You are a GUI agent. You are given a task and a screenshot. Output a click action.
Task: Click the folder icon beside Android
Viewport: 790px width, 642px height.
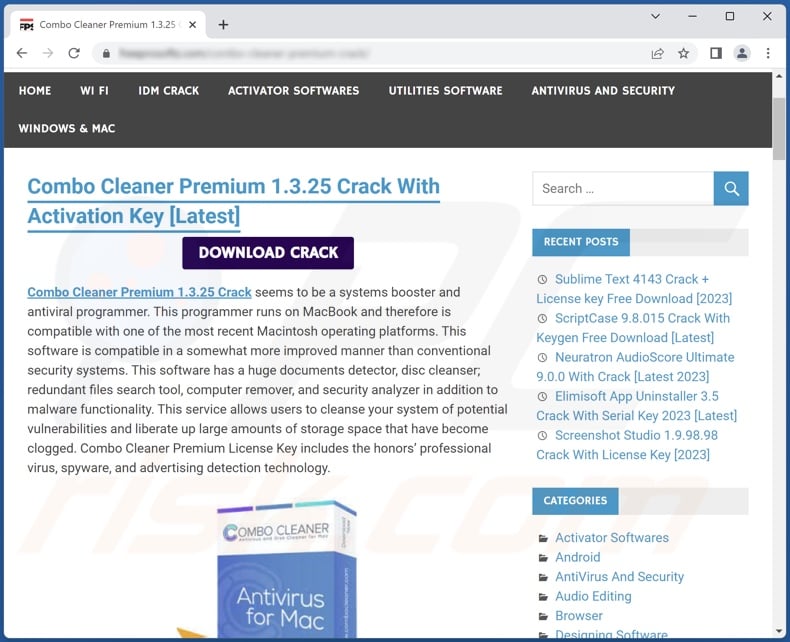pyautogui.click(x=543, y=558)
